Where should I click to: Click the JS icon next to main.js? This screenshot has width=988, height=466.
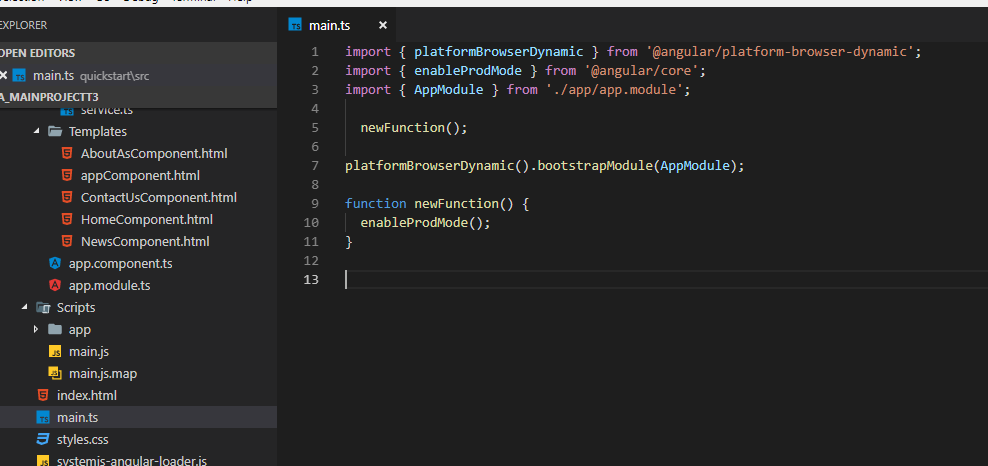coord(55,352)
